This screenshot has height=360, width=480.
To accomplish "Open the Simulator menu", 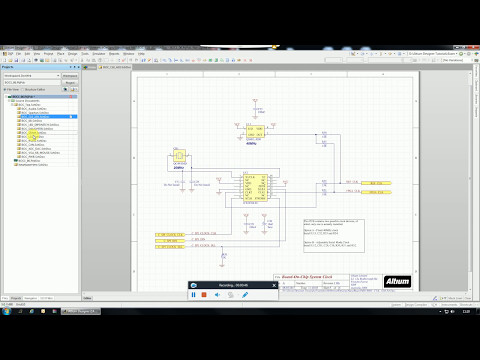I will [x=99, y=54].
